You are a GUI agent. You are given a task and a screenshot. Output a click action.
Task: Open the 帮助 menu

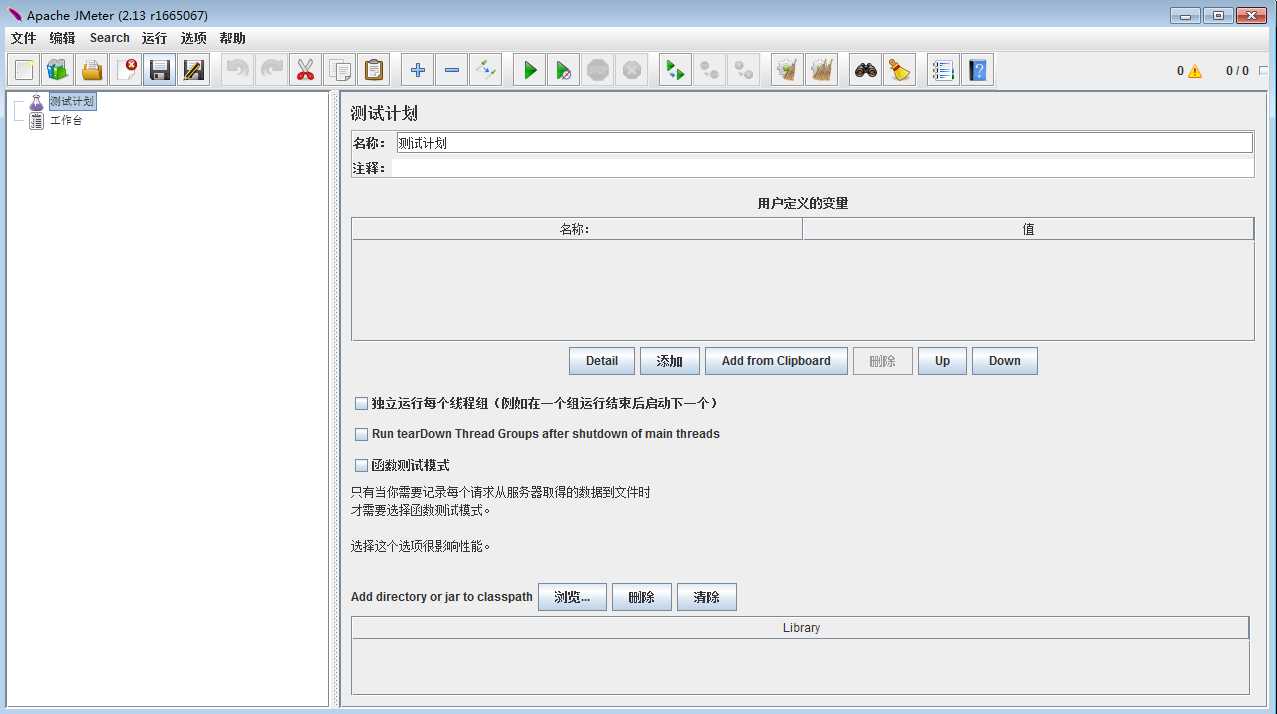click(232, 38)
